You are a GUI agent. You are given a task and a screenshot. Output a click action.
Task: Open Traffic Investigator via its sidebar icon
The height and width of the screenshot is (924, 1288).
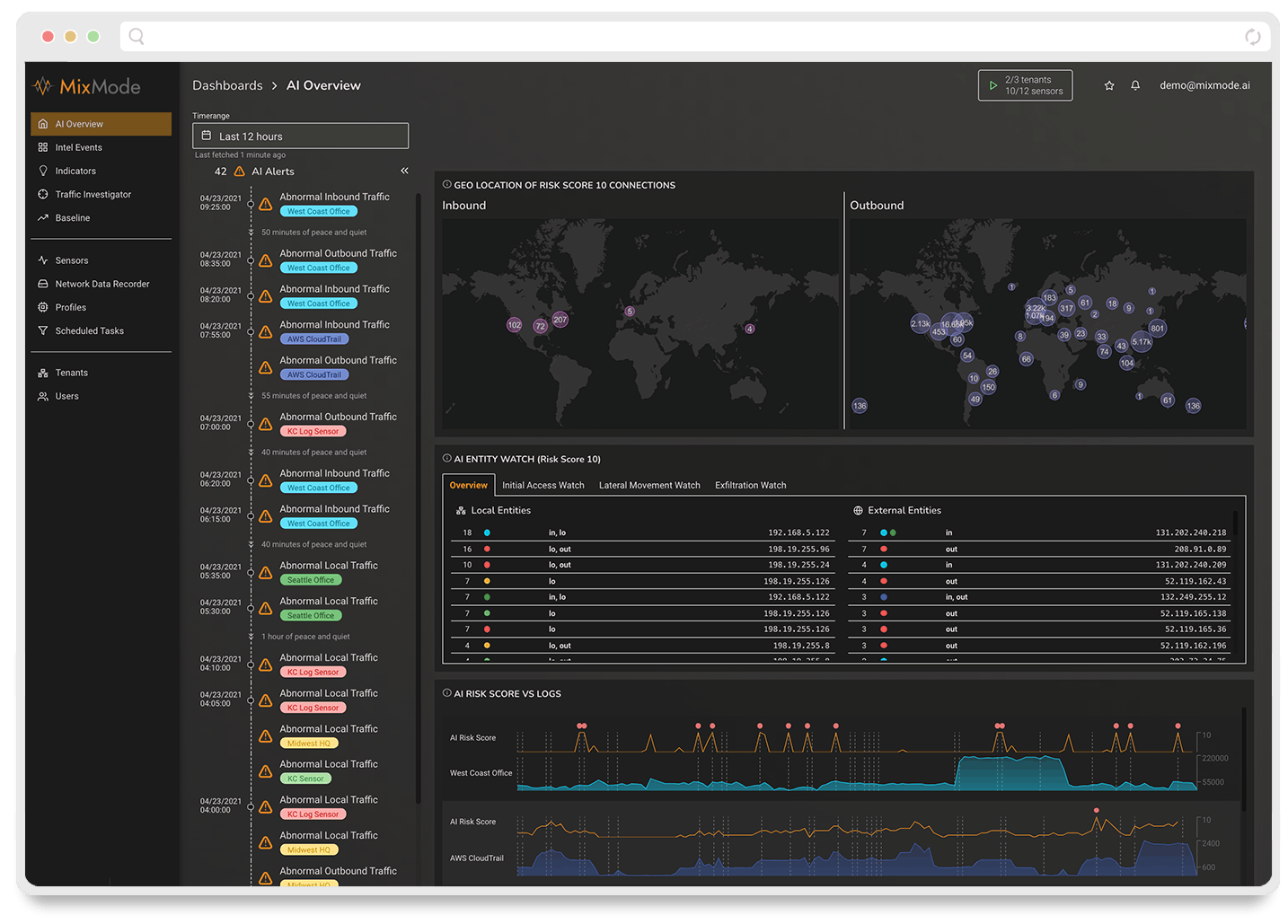click(x=43, y=194)
